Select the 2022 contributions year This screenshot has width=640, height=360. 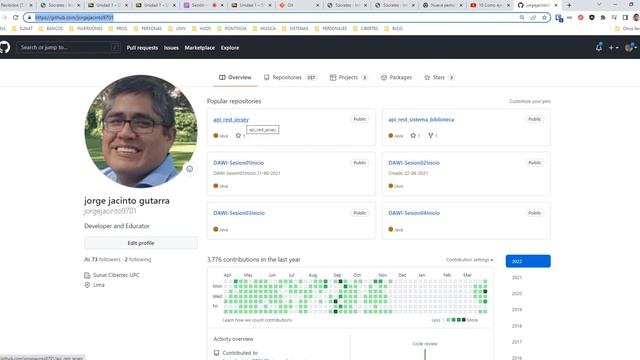[528, 261]
